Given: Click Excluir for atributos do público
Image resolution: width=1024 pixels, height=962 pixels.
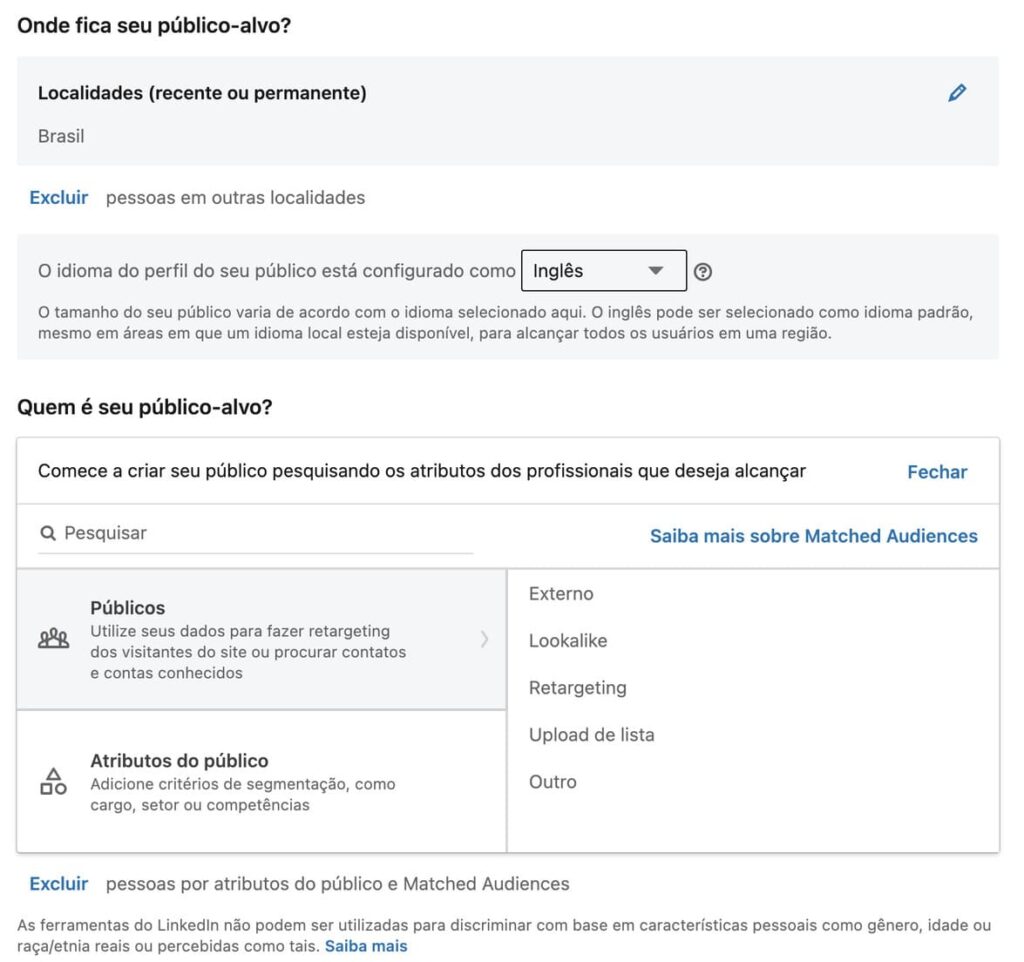Looking at the screenshot, I should click(59, 884).
